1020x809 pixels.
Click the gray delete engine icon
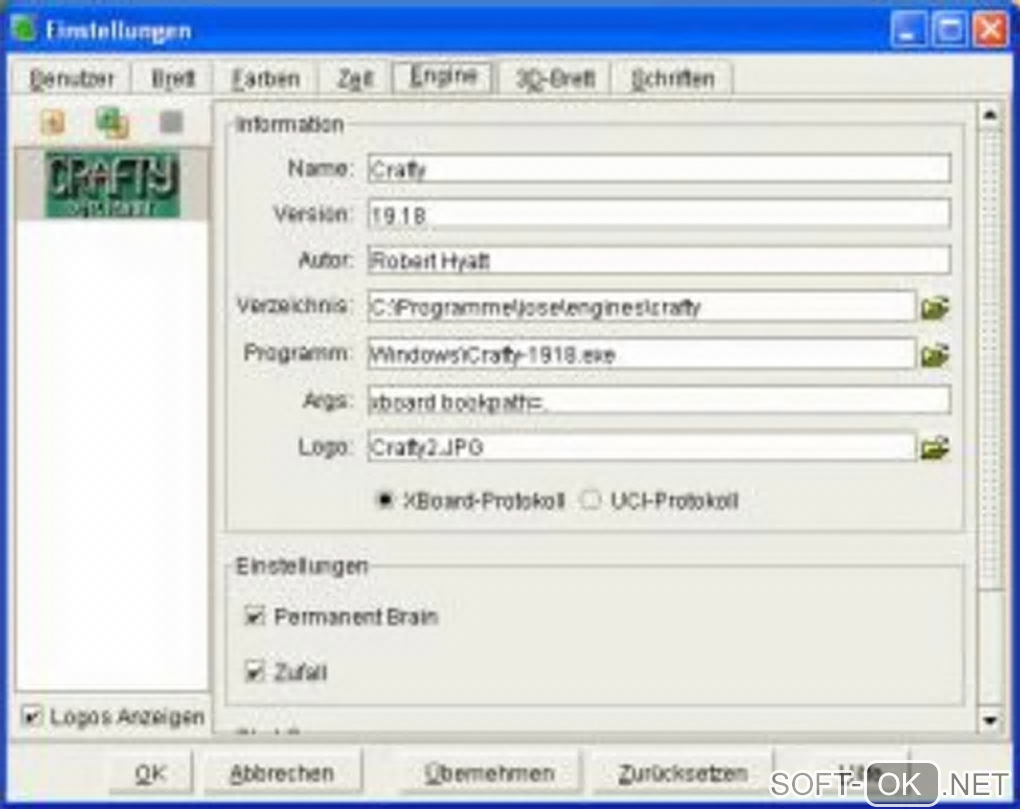(x=171, y=122)
